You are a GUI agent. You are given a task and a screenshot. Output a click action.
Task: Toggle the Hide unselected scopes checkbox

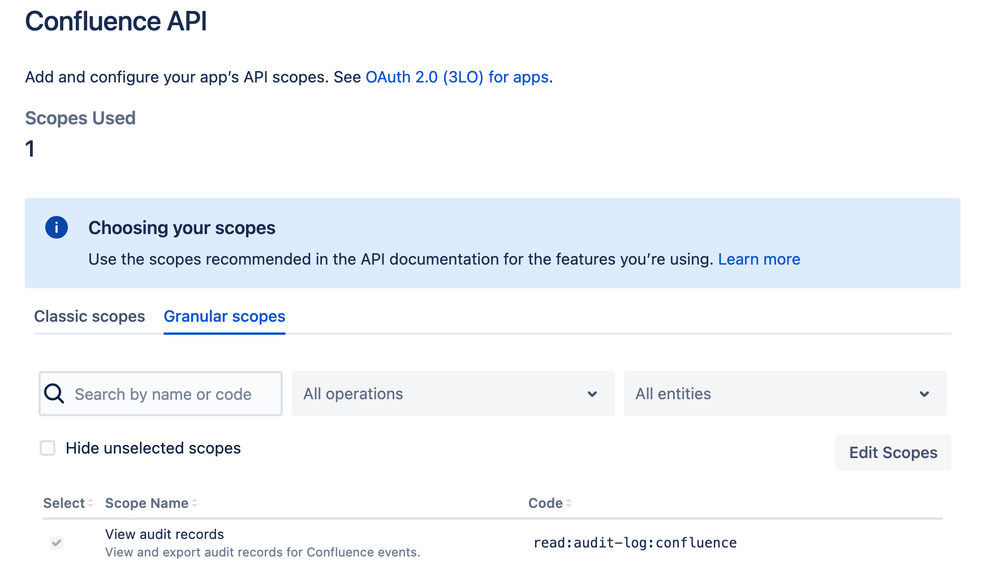click(48, 448)
